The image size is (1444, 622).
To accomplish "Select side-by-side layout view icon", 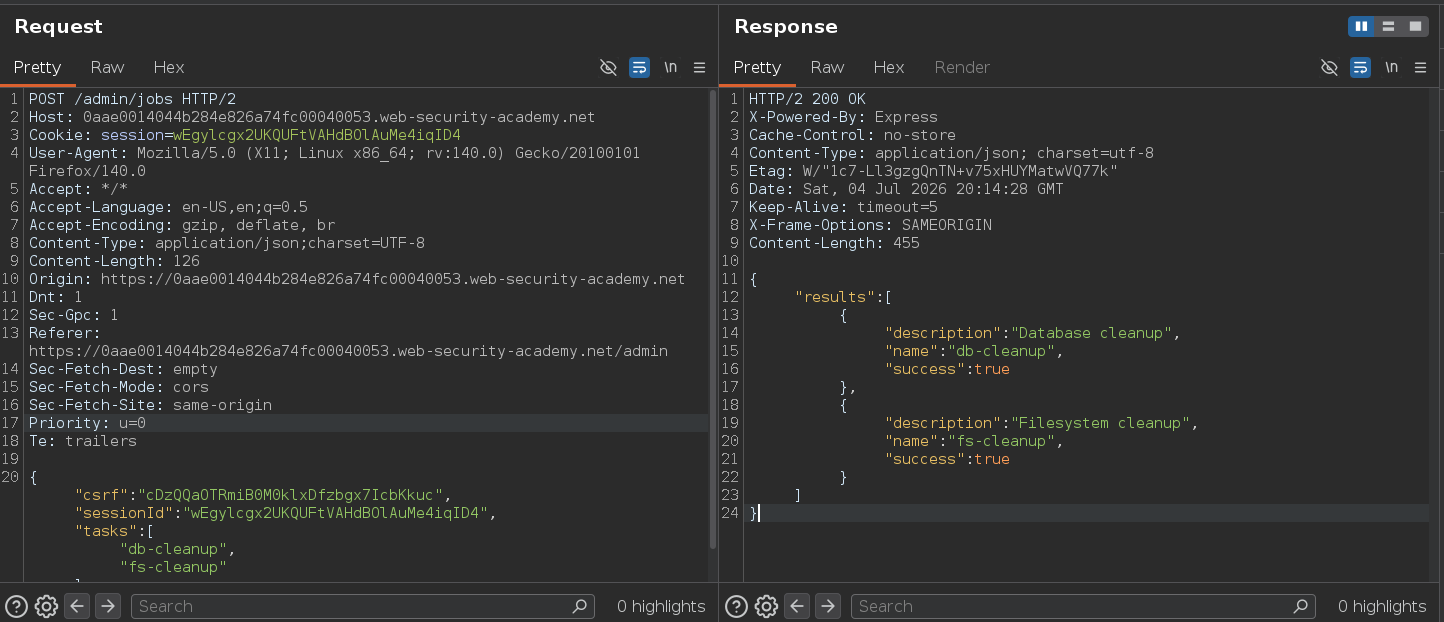I will [1361, 26].
